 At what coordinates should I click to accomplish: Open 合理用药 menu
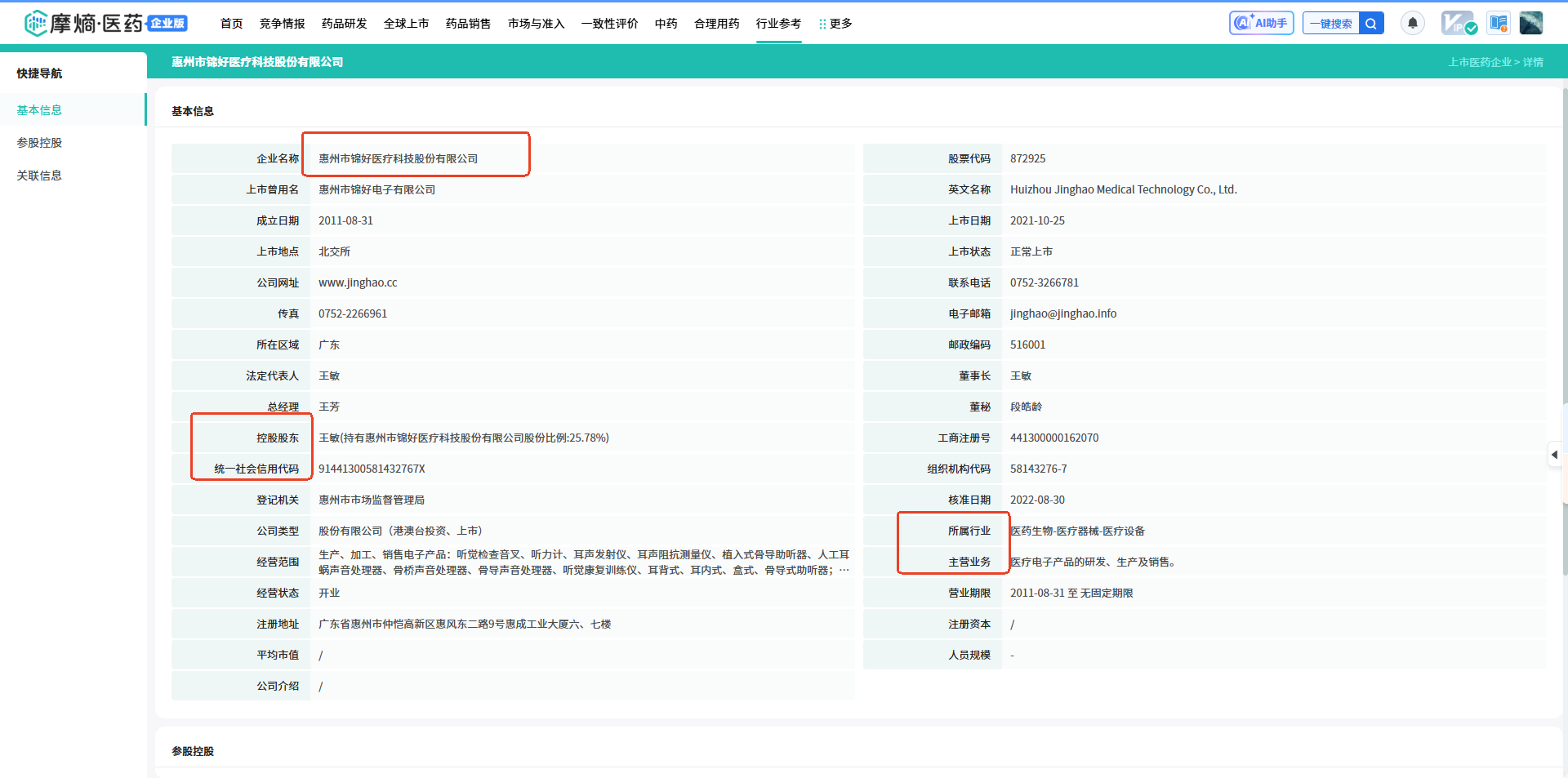pos(717,24)
